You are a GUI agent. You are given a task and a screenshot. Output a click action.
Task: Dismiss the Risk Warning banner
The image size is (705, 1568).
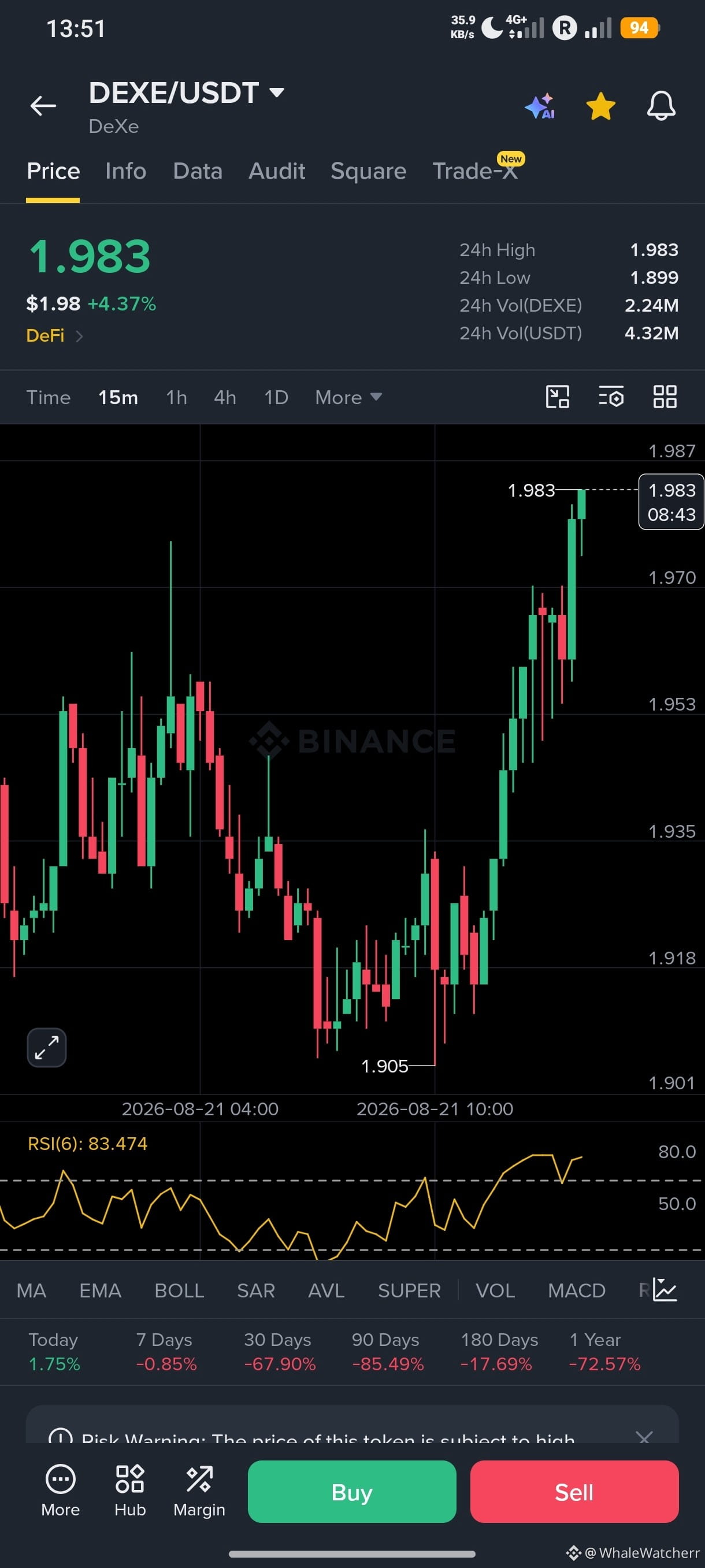pyautogui.click(x=644, y=1437)
